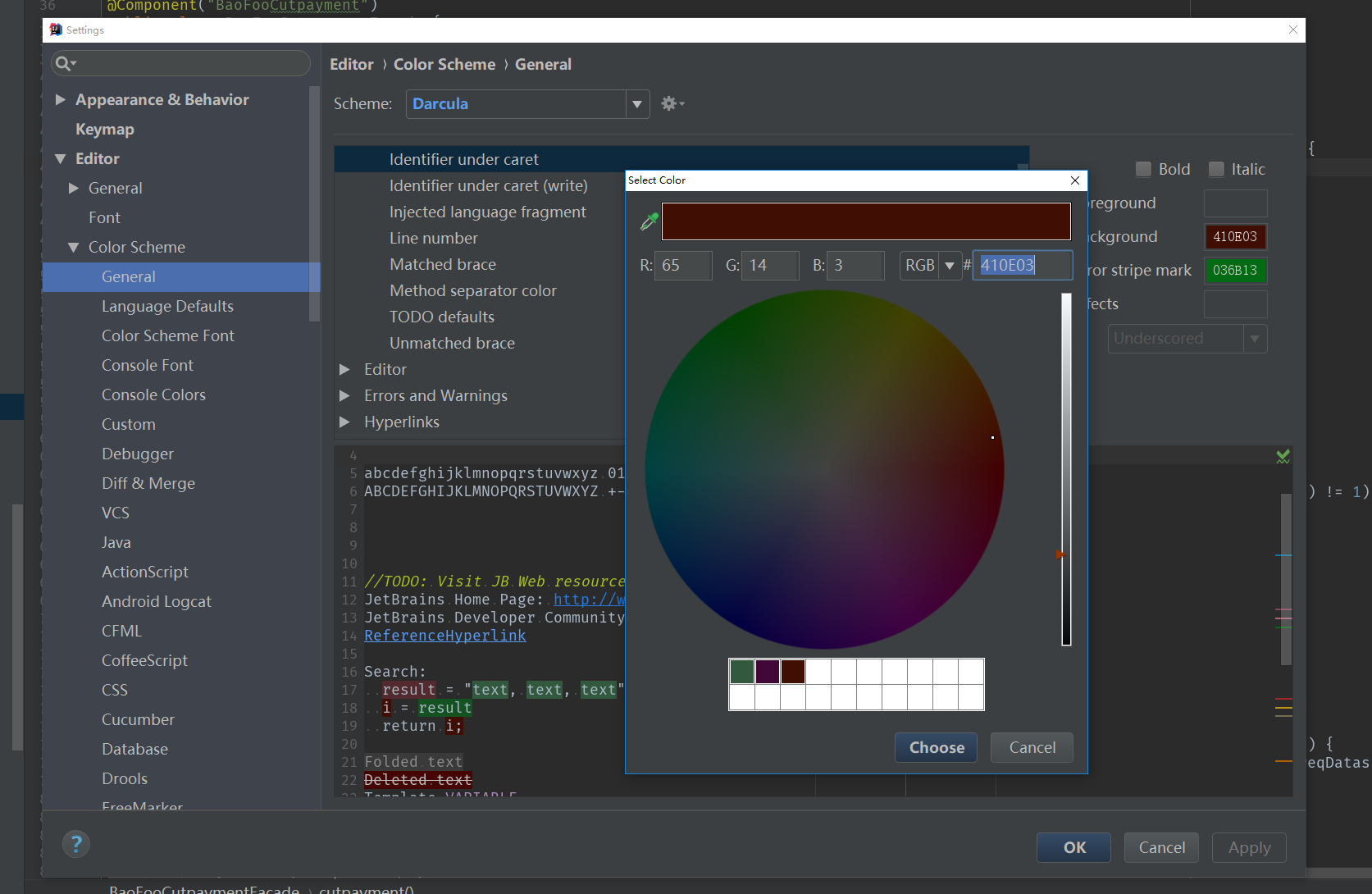Select Language Defaults item
The width and height of the screenshot is (1372, 894).
click(x=167, y=306)
